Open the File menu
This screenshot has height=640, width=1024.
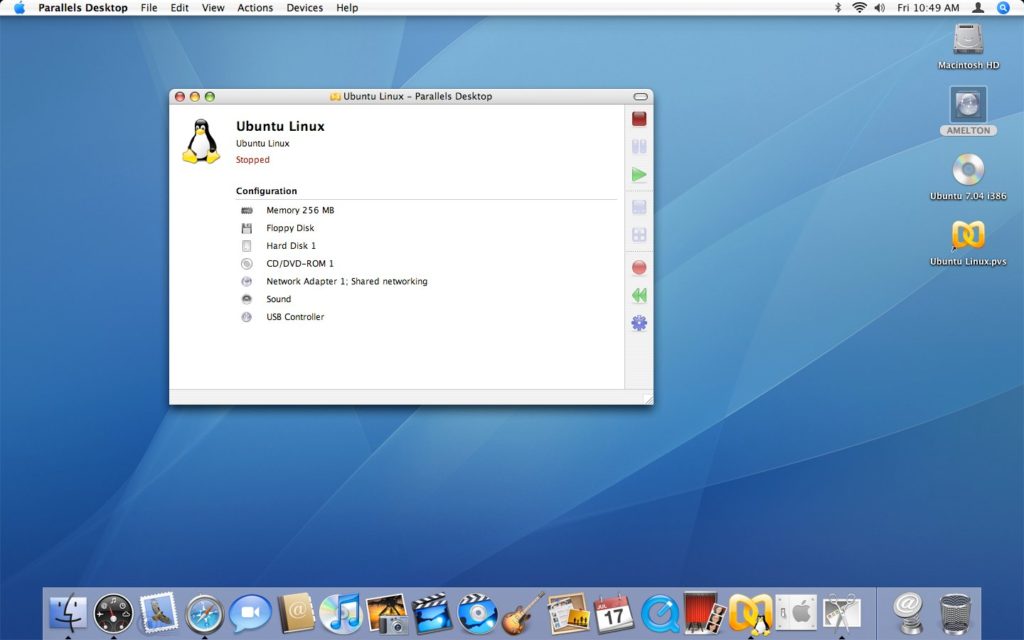[149, 8]
